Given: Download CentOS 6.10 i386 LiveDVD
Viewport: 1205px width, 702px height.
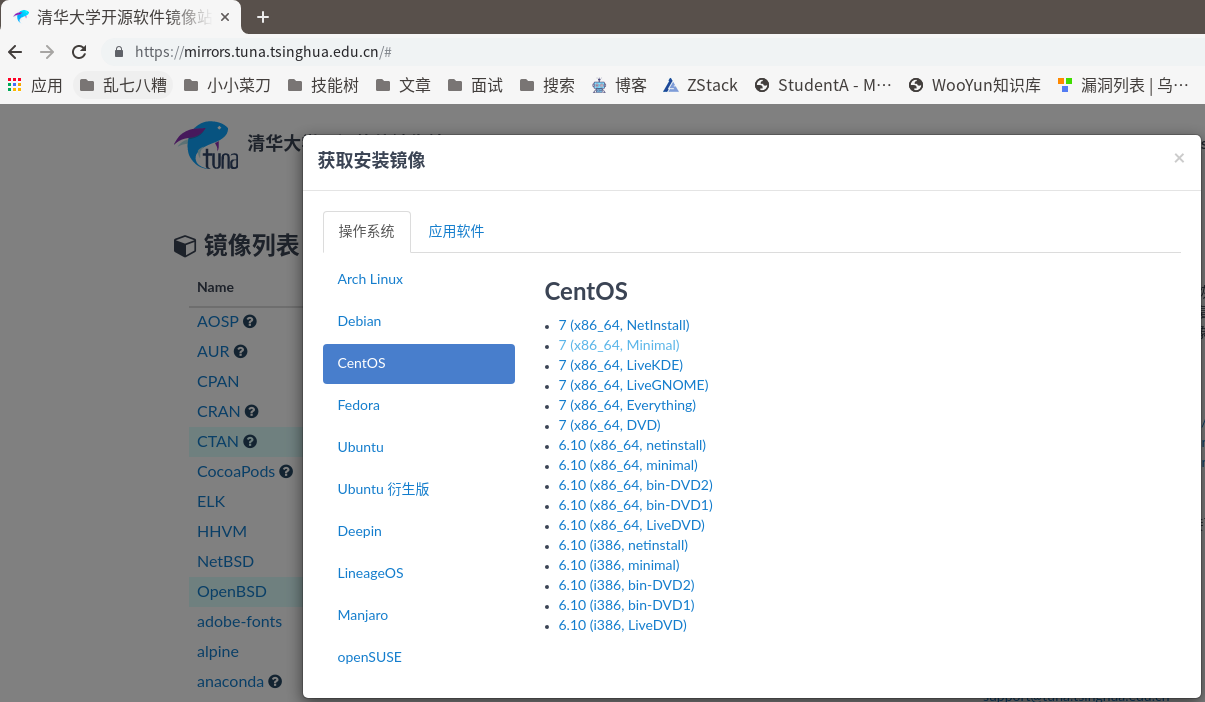Looking at the screenshot, I should coord(623,625).
